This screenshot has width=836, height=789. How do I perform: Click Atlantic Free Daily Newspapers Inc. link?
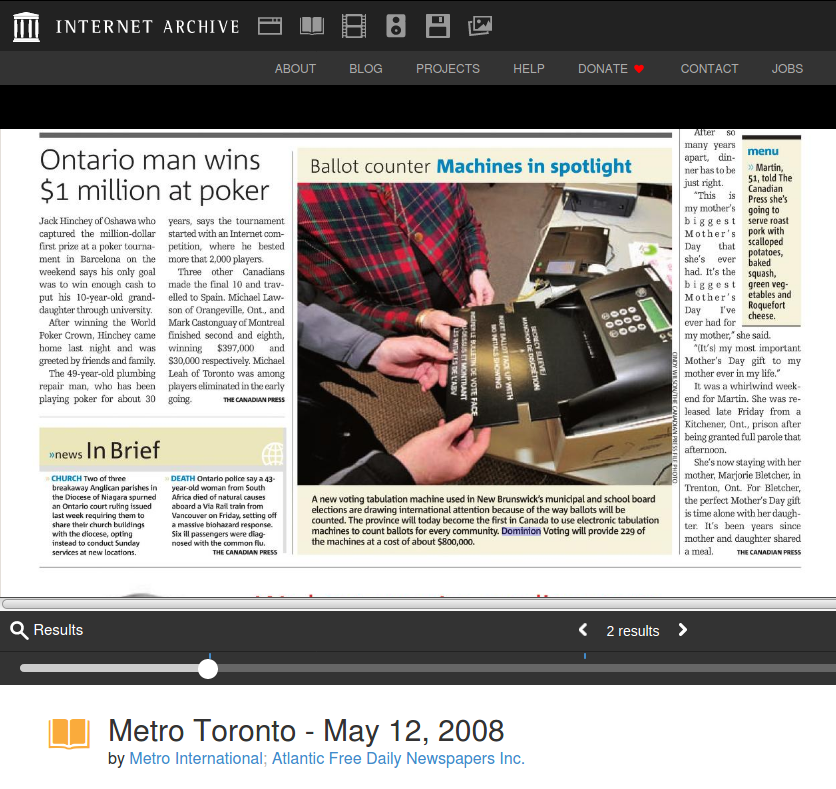pos(398,759)
